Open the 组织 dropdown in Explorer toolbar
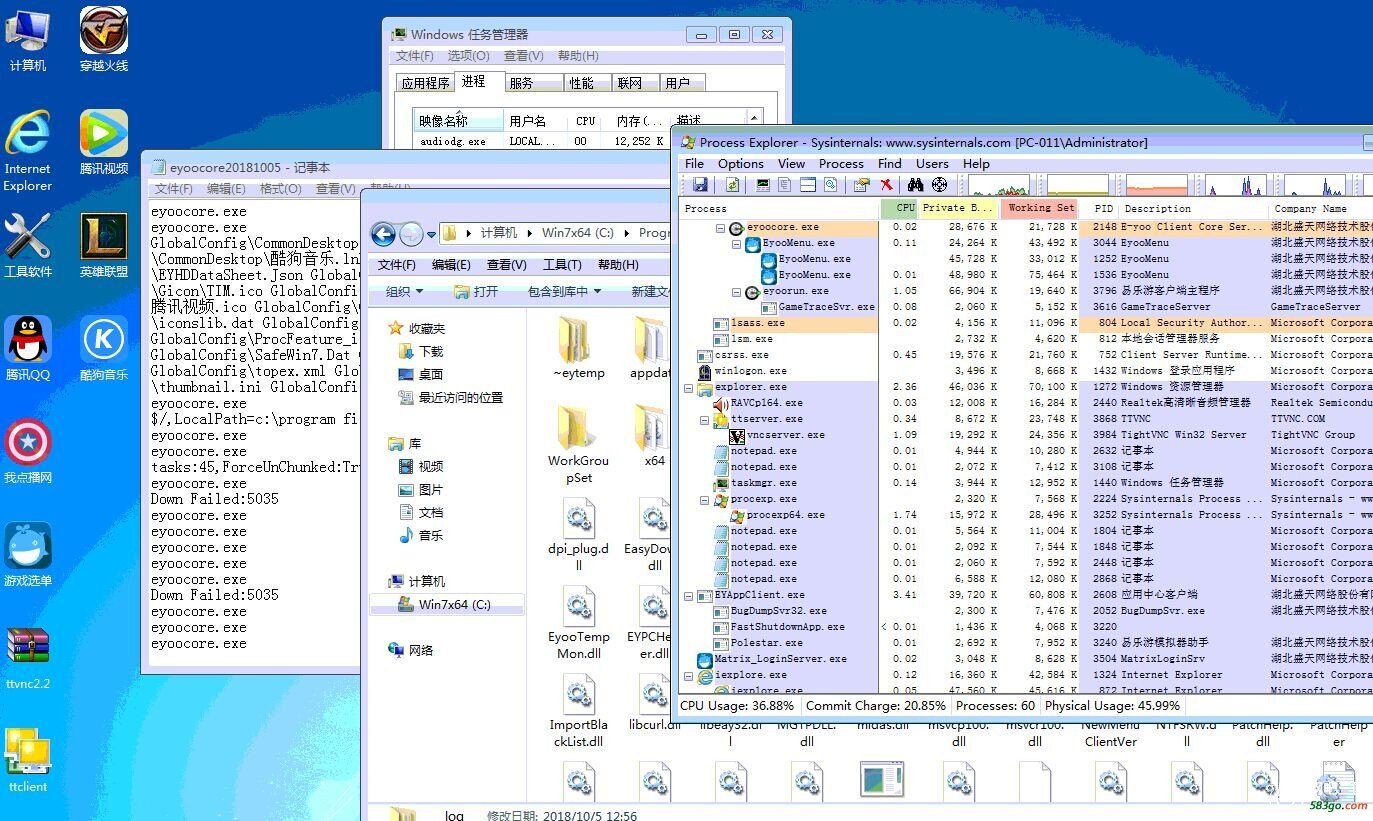1373x821 pixels. point(404,291)
